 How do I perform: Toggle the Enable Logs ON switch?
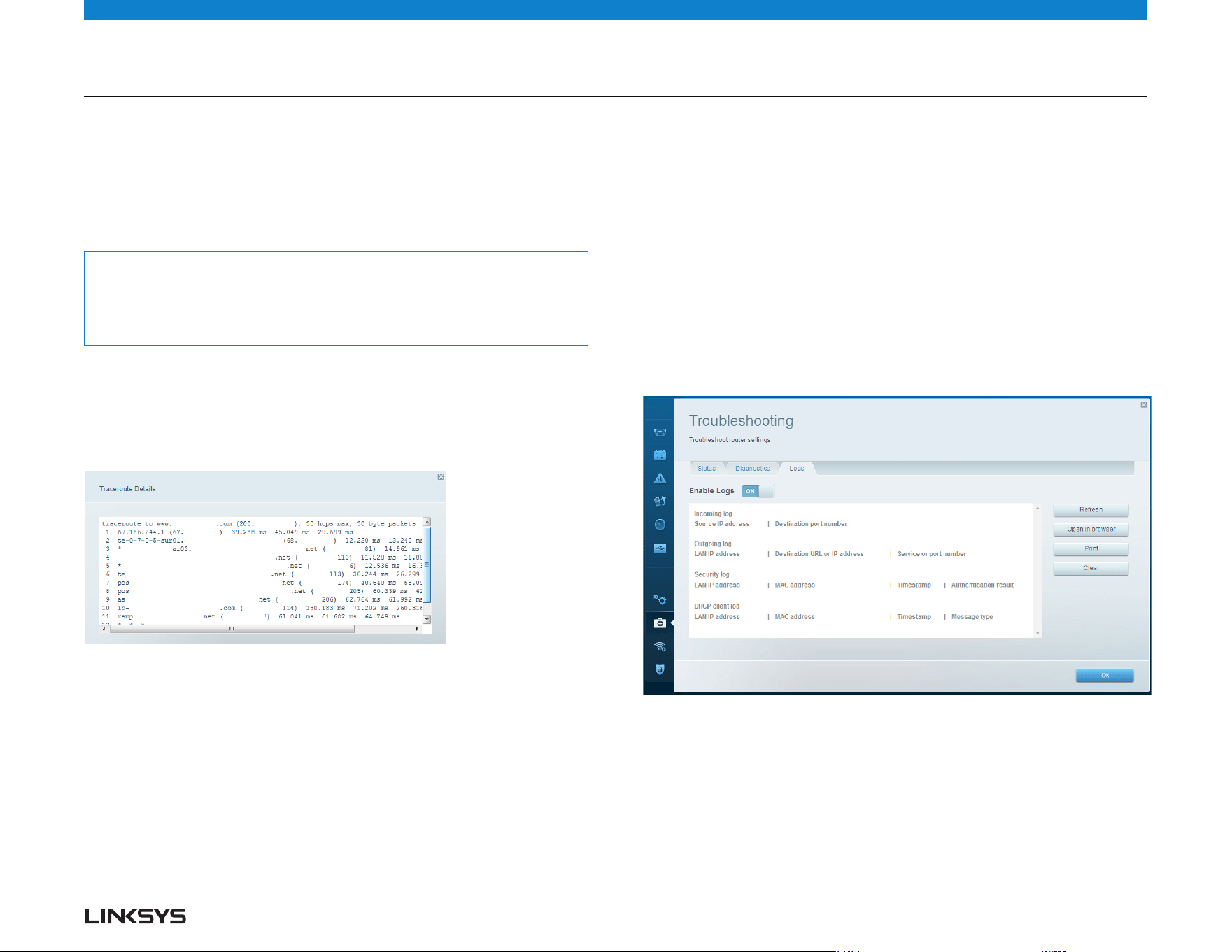click(758, 491)
